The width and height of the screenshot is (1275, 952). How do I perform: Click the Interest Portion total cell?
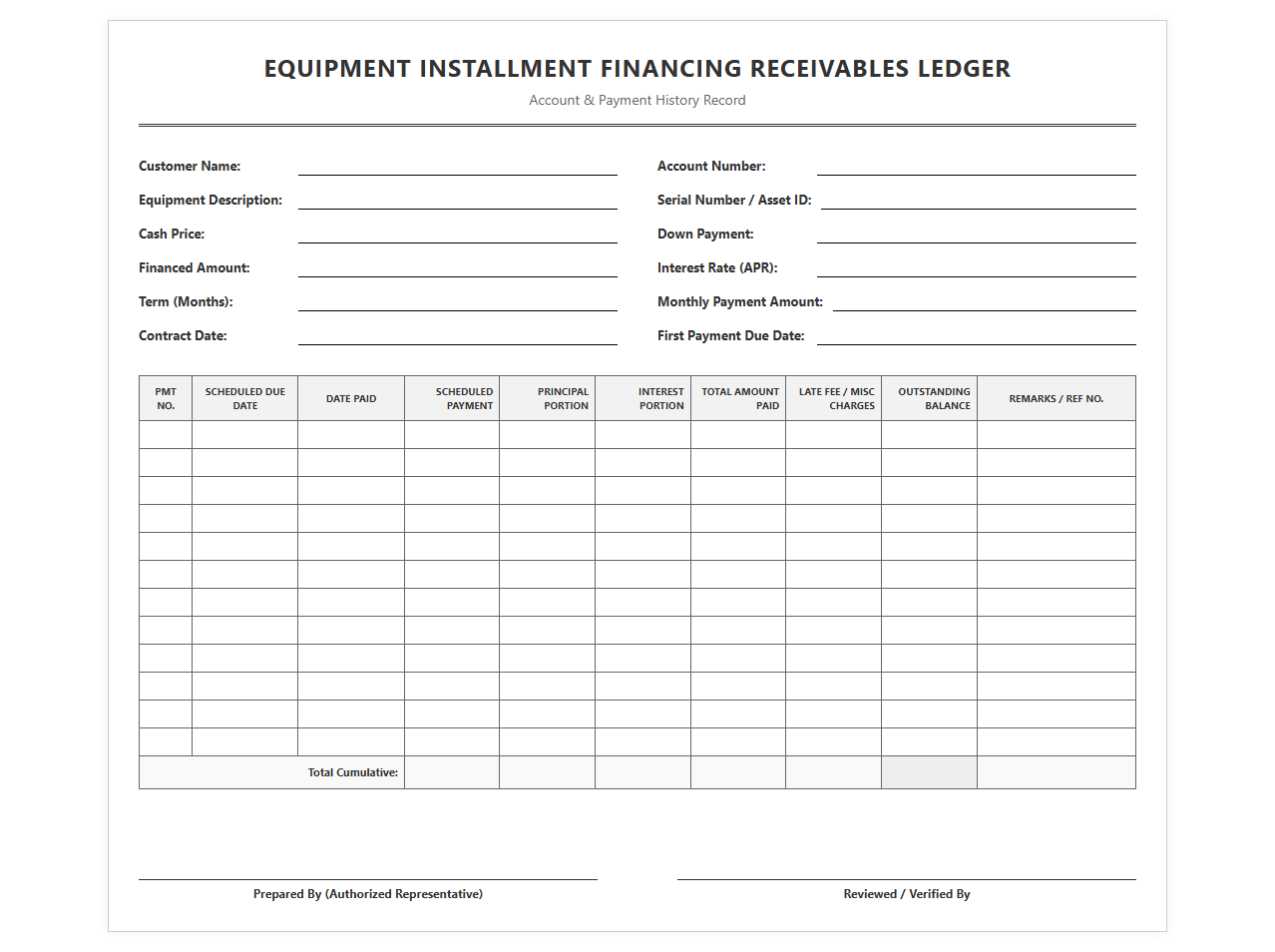click(x=643, y=772)
